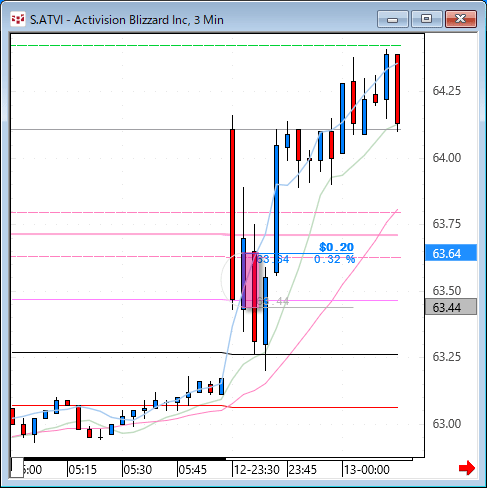Click the red horizontal line near 63.05
The width and height of the screenshot is (487, 488).
pos(206,406)
